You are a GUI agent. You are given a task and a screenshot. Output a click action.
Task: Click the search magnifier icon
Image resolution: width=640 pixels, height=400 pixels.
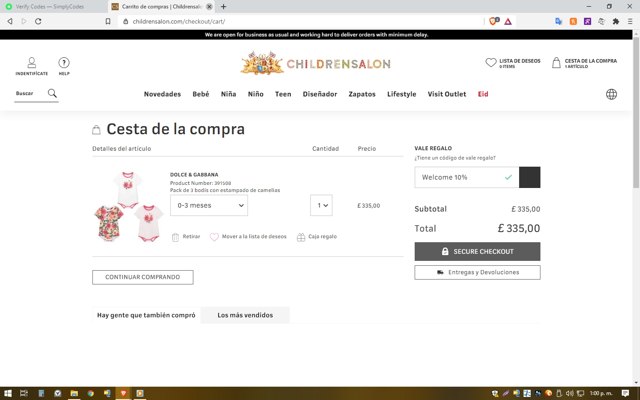point(52,93)
